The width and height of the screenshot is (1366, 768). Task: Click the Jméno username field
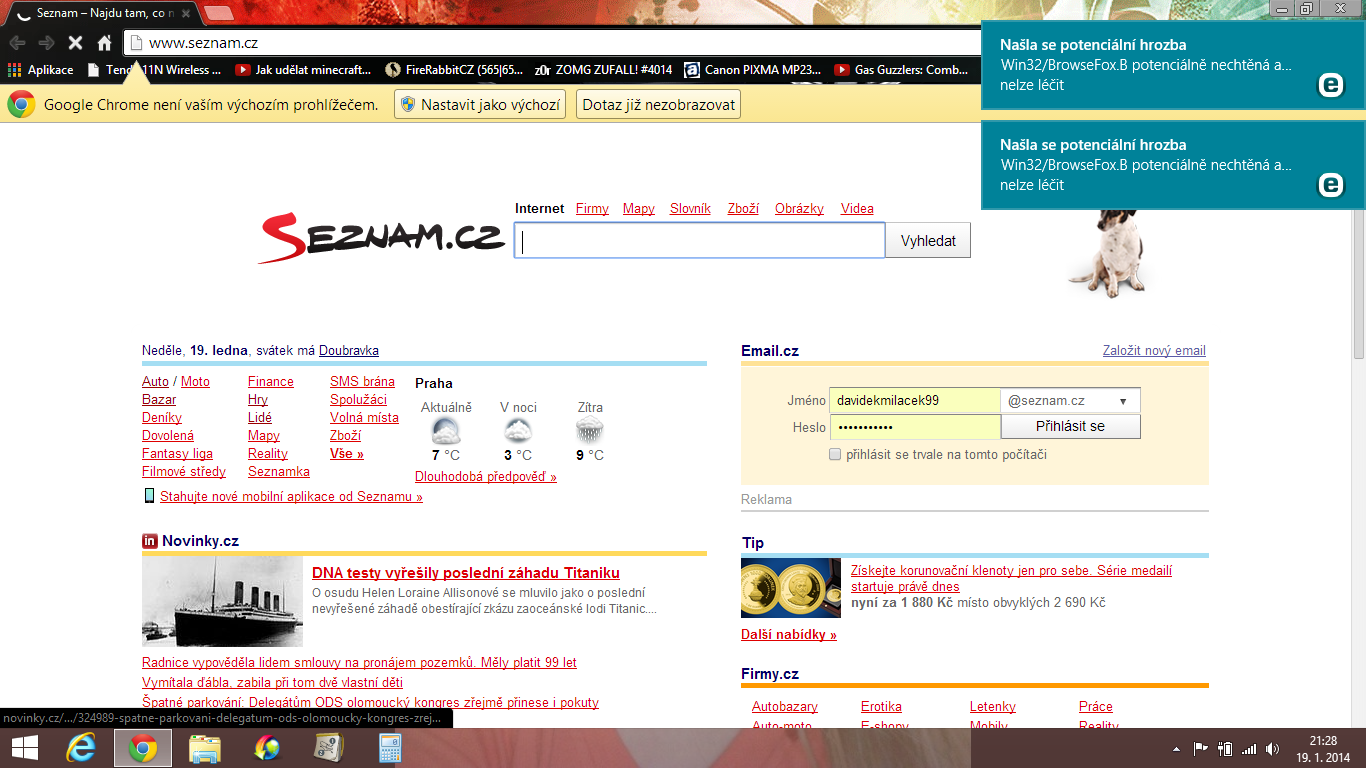[915, 401]
